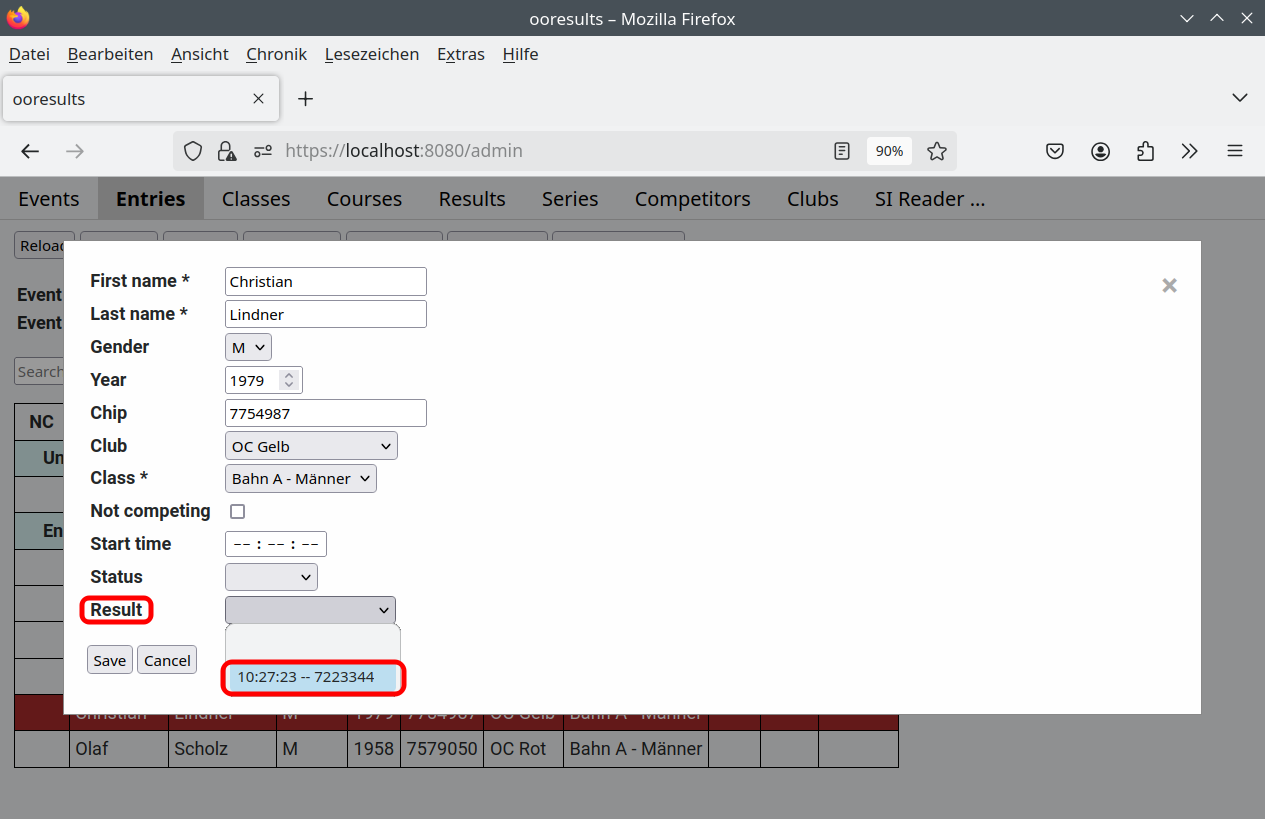Open a new tab with the plus icon

coord(306,99)
